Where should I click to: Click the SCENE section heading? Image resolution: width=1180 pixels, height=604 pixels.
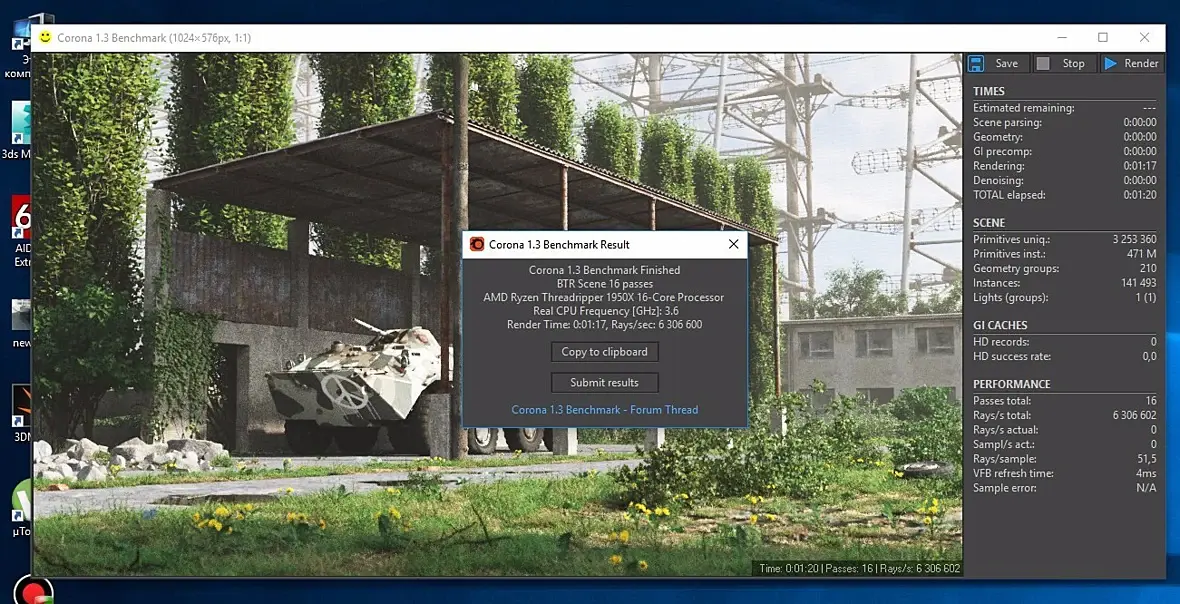pyautogui.click(x=989, y=223)
